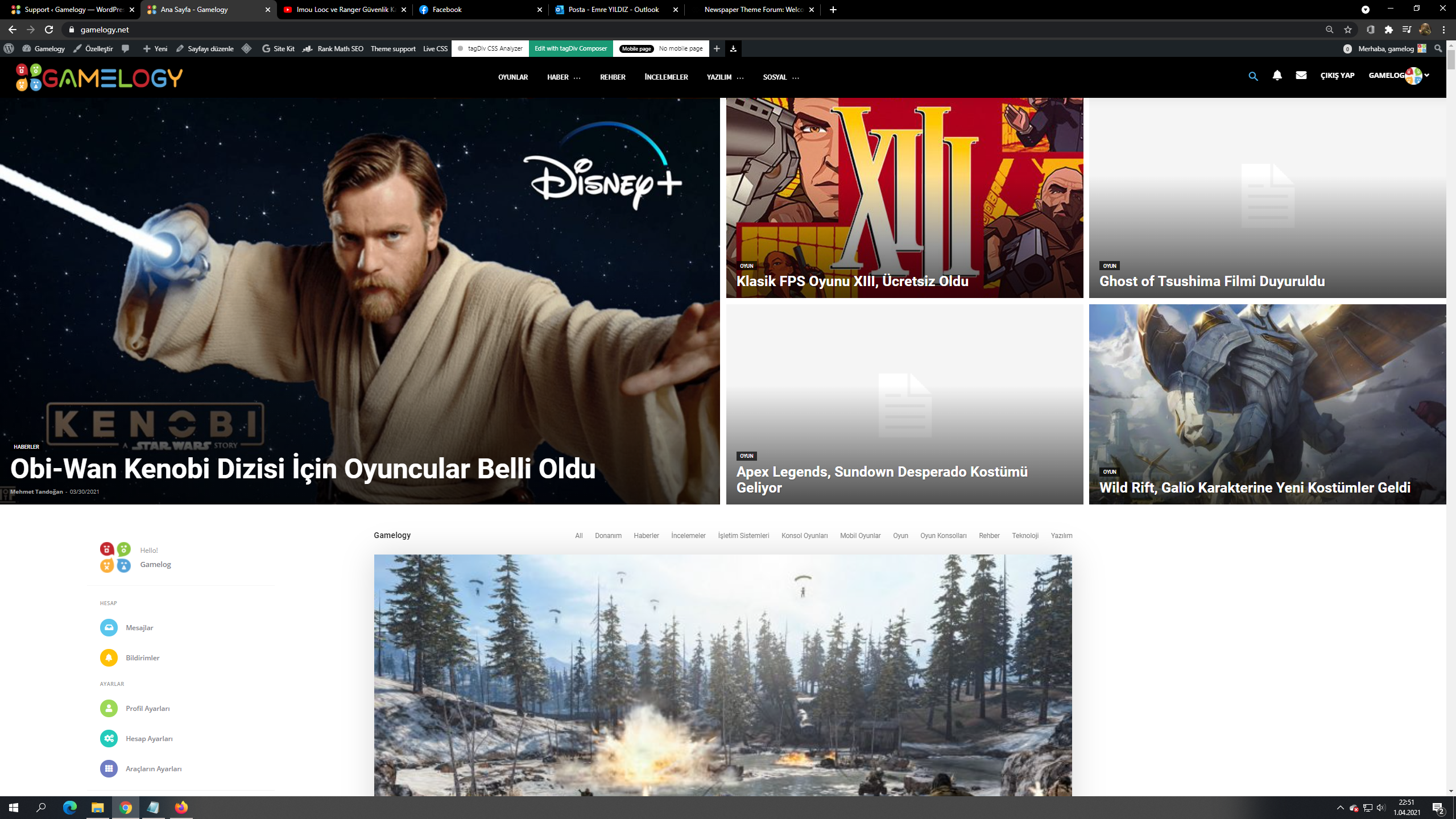The width and height of the screenshot is (1456, 819).
Task: Click the Mobile page badge
Action: click(636, 49)
